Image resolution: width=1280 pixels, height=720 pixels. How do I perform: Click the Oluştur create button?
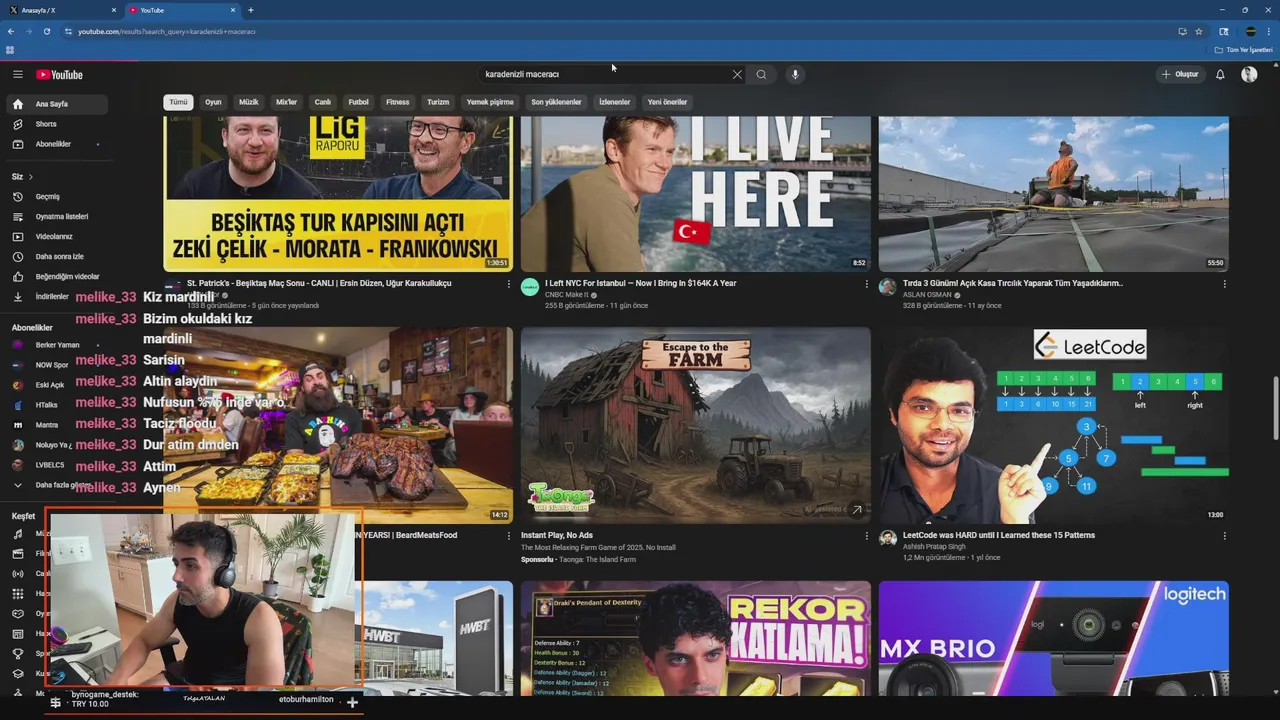coord(1180,74)
